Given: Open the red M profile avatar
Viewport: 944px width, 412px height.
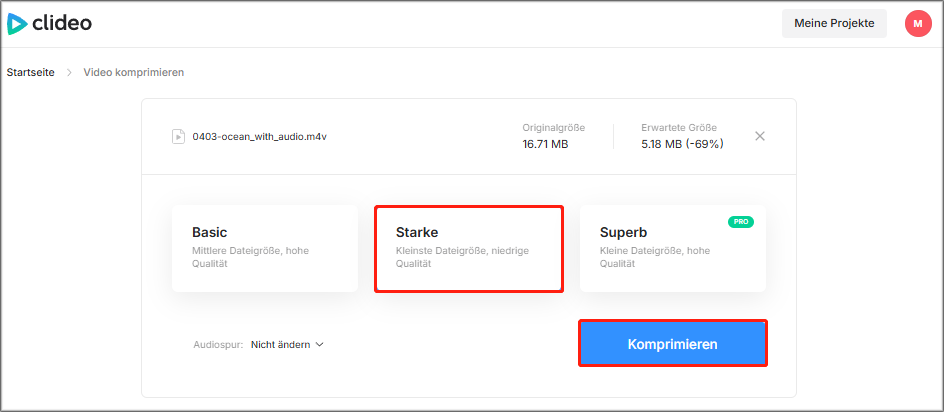Looking at the screenshot, I should (x=917, y=23).
